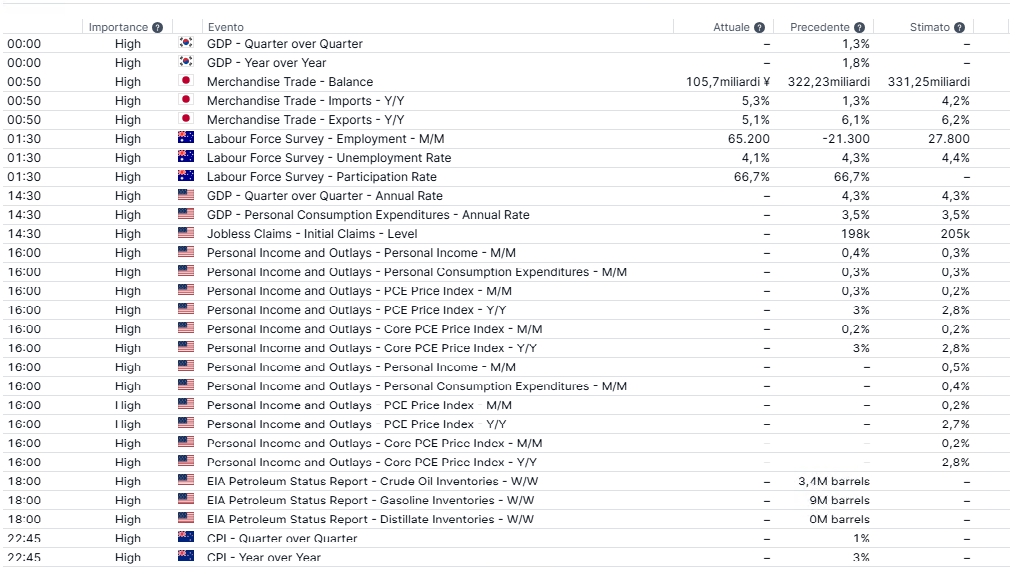Click the question mark next to Precedente
The height and width of the screenshot is (579, 1016).
859,28
